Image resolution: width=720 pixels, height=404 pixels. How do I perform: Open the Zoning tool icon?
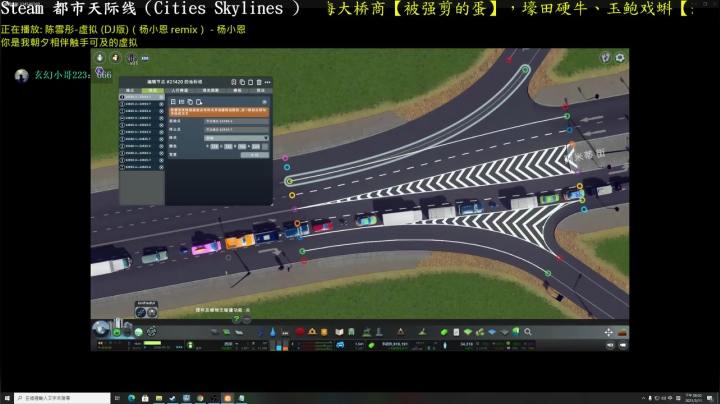tap(227, 332)
